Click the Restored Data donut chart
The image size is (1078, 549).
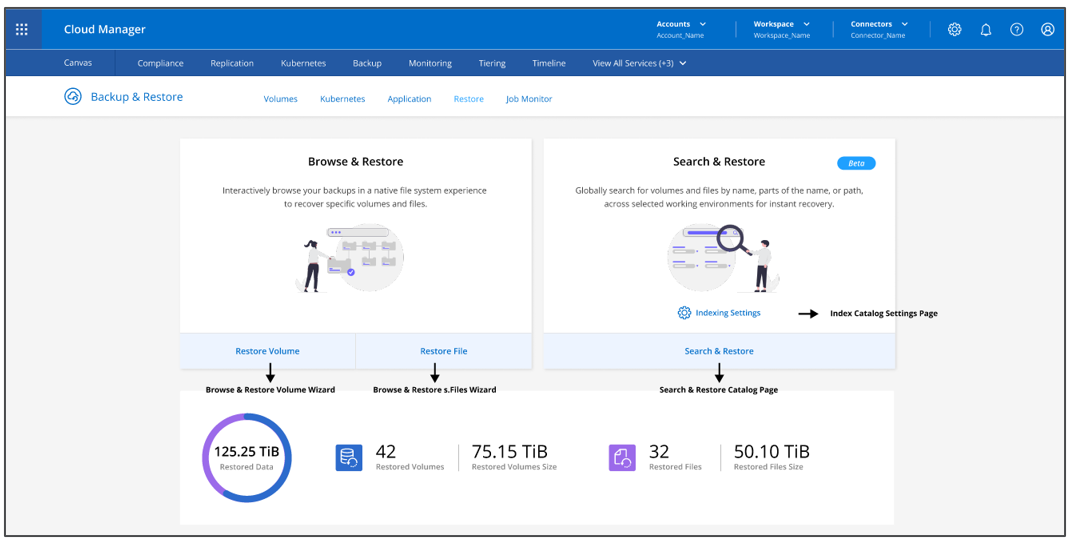click(x=247, y=458)
